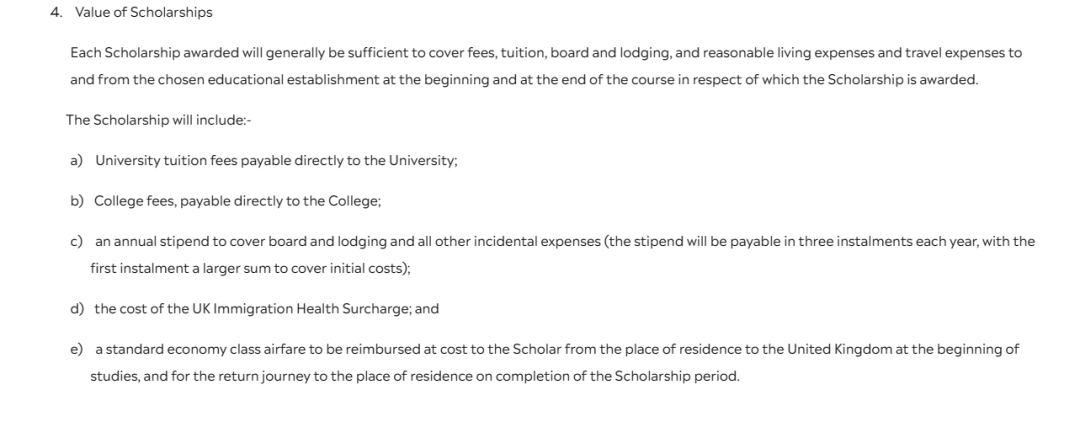Click 'studies, and for the return journey' line

pos(415,377)
